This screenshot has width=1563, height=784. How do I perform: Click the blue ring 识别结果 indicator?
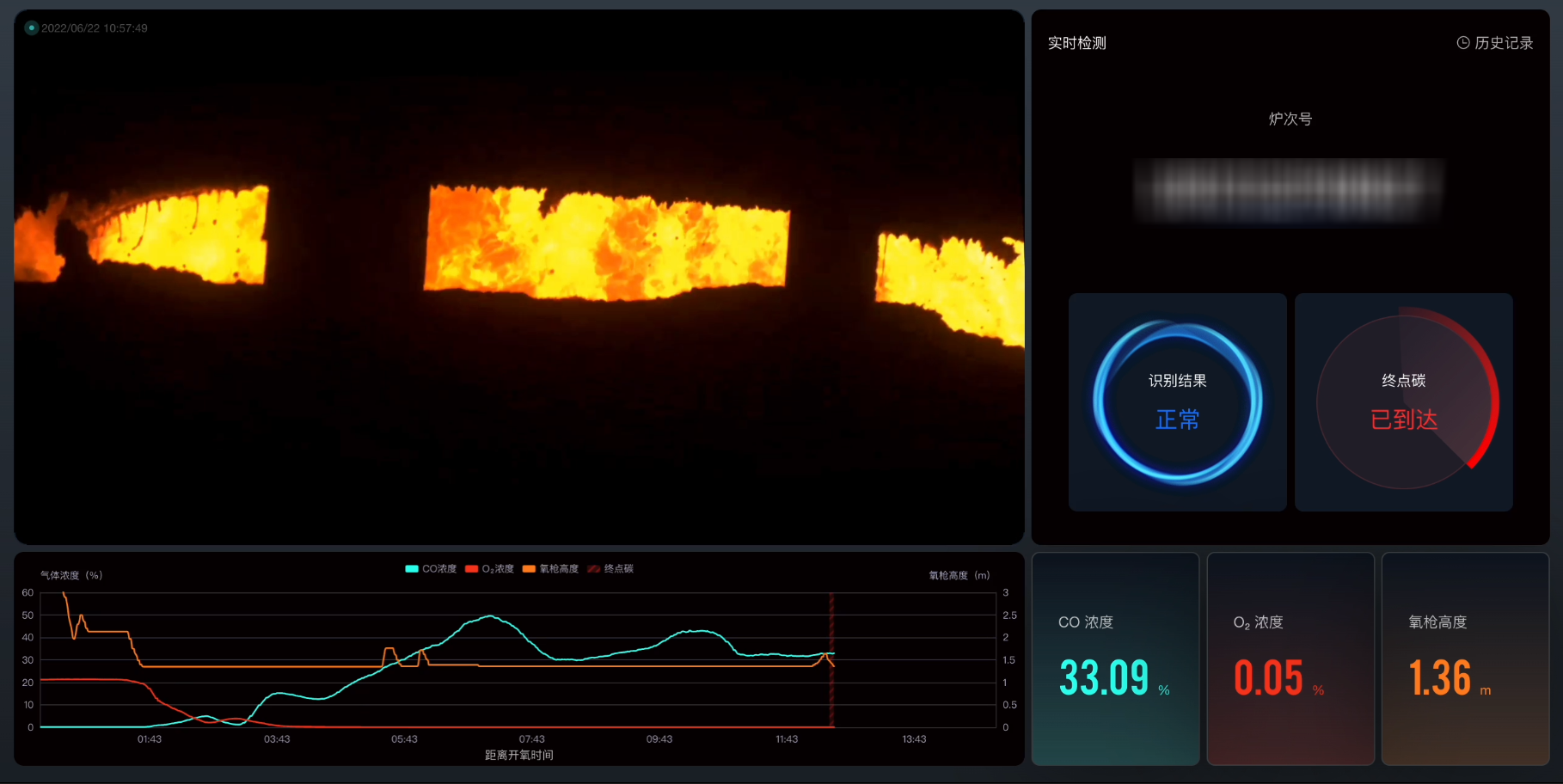point(1177,402)
